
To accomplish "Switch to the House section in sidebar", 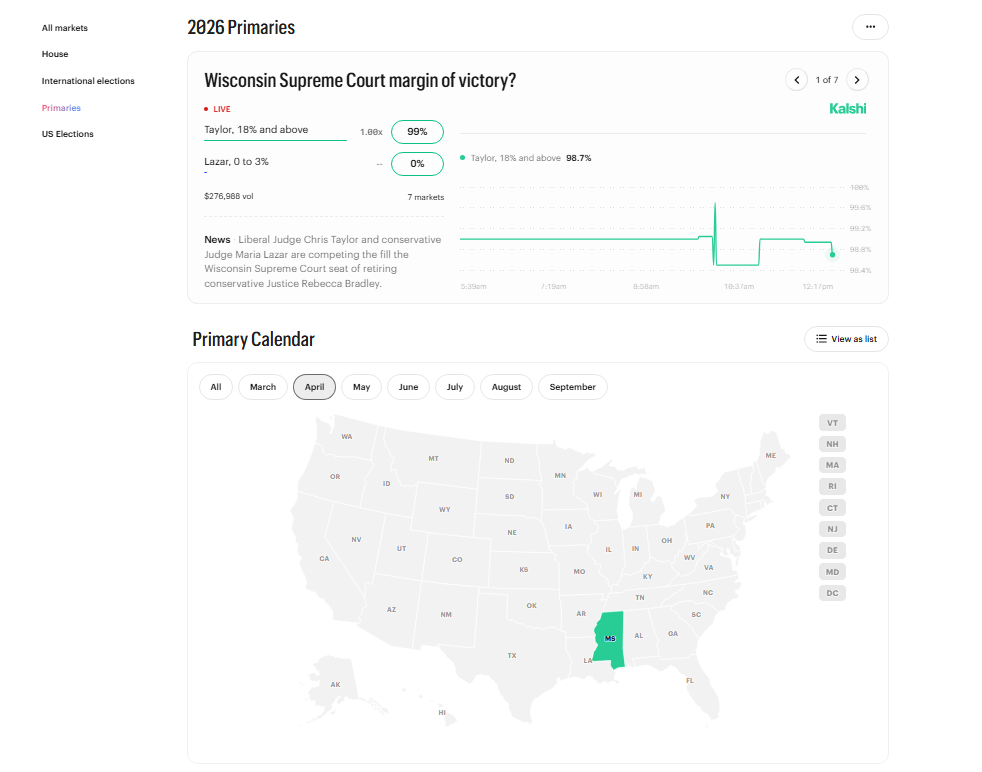I will tap(55, 54).
